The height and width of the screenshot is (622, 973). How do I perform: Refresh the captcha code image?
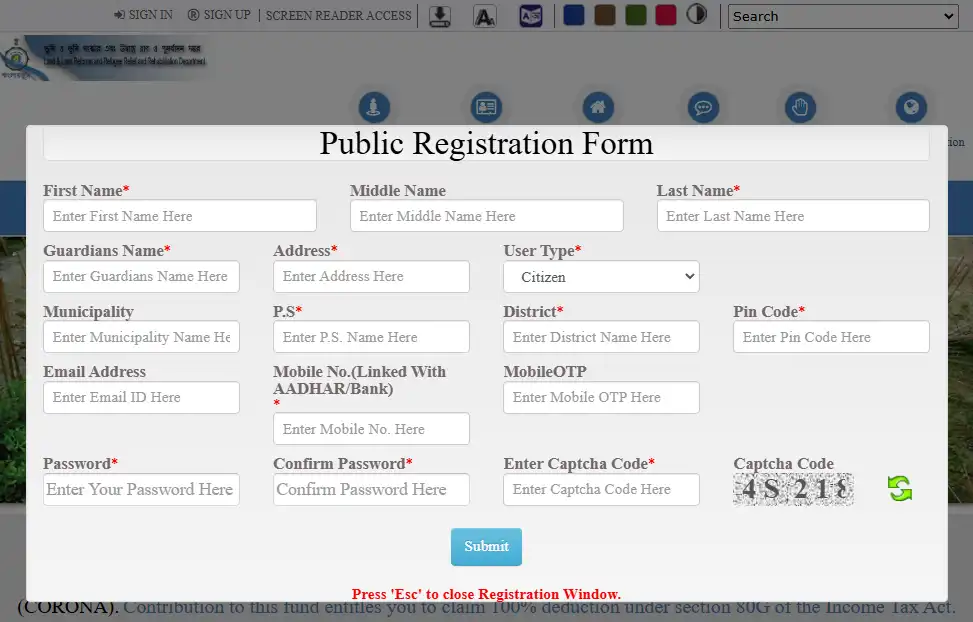click(x=898, y=487)
